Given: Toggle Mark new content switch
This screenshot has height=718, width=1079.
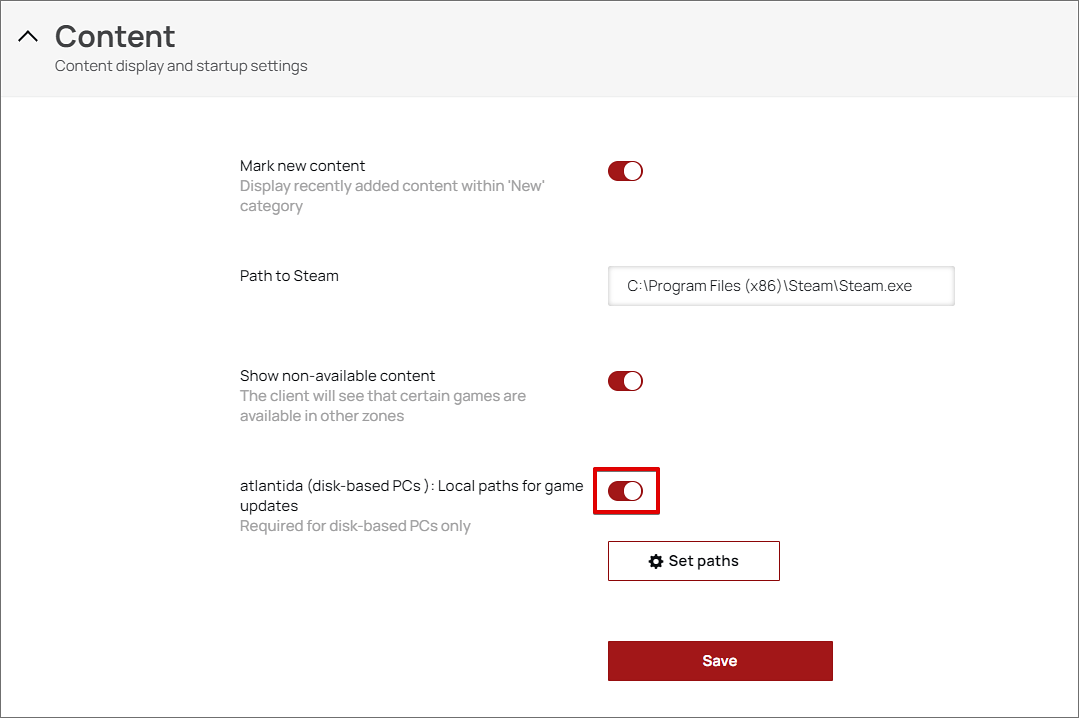Looking at the screenshot, I should (625, 171).
